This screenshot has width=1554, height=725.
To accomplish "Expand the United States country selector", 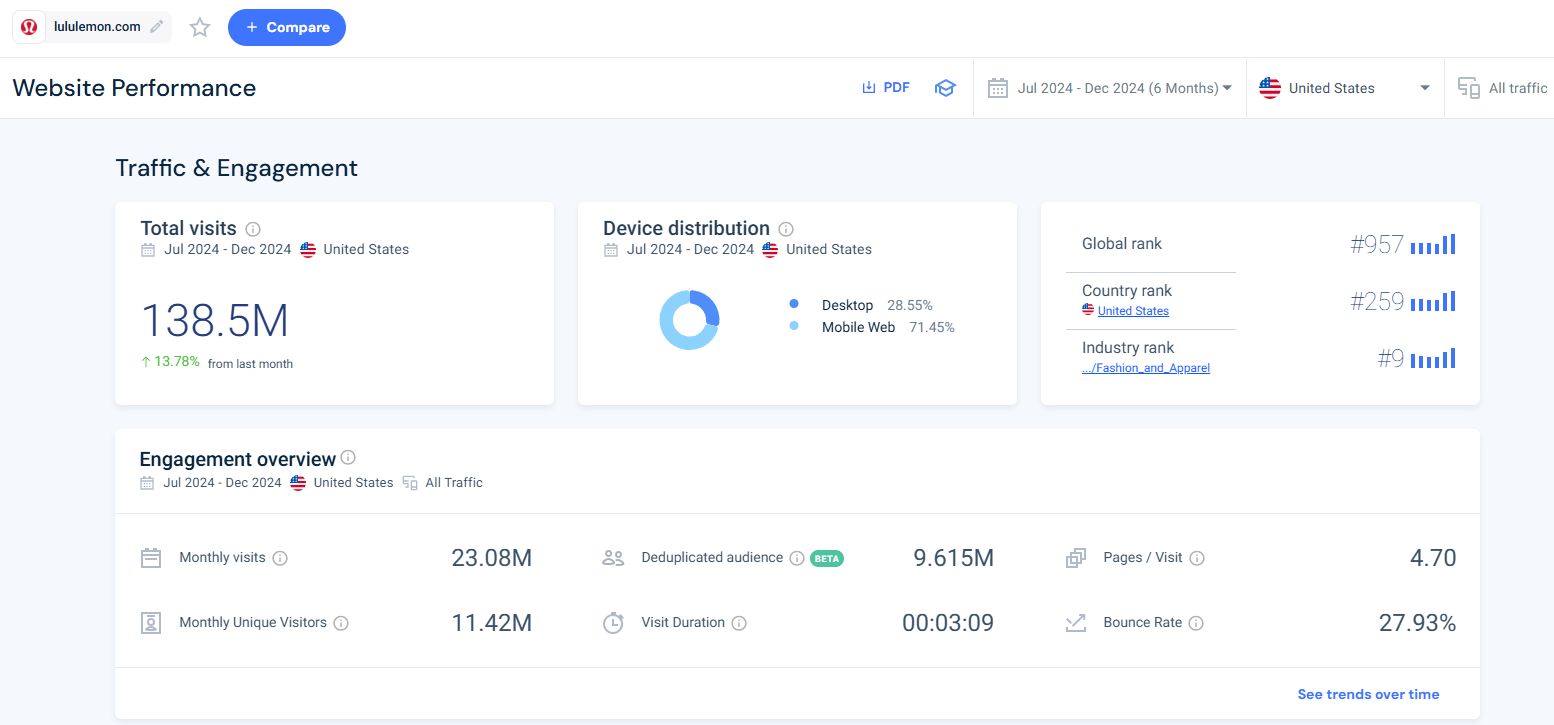I will tap(1345, 88).
